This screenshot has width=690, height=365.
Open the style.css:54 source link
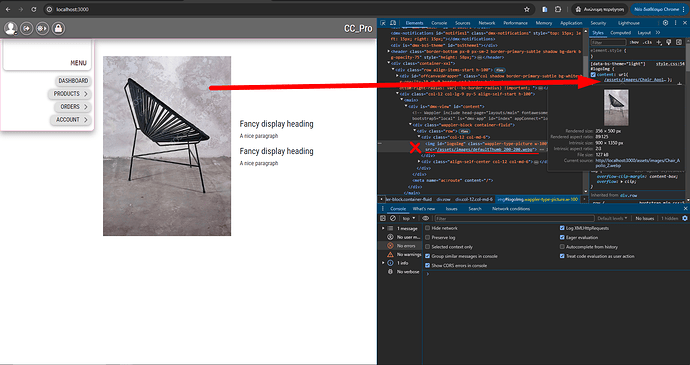coord(670,64)
